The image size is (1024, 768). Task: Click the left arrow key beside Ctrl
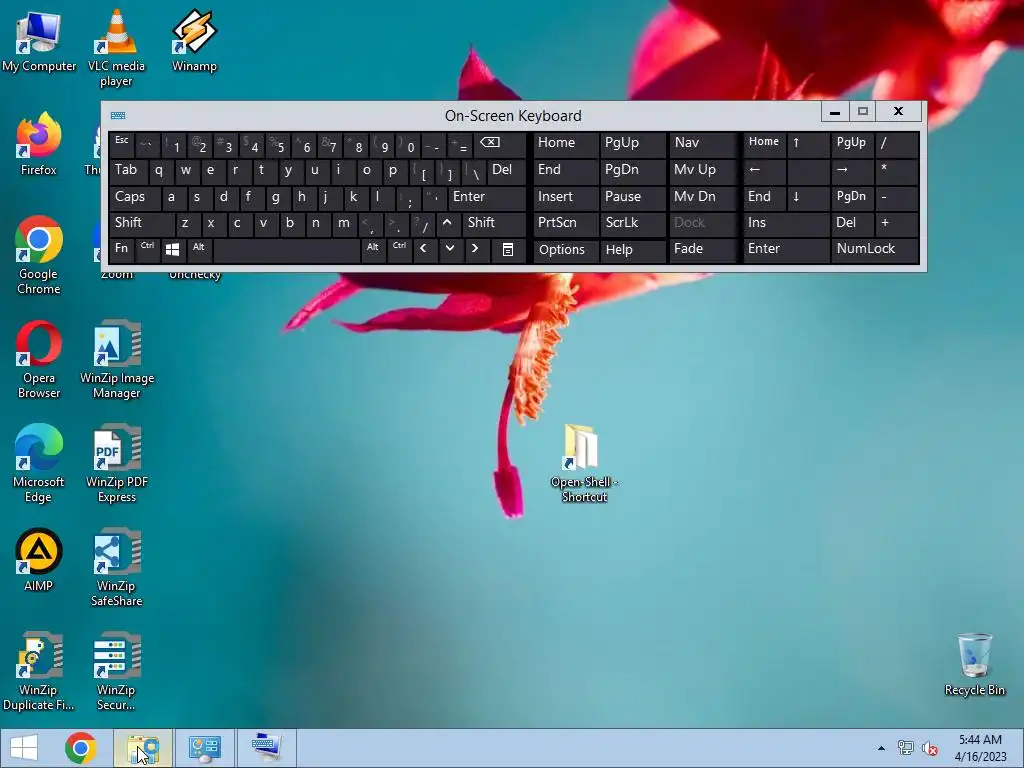(x=424, y=249)
